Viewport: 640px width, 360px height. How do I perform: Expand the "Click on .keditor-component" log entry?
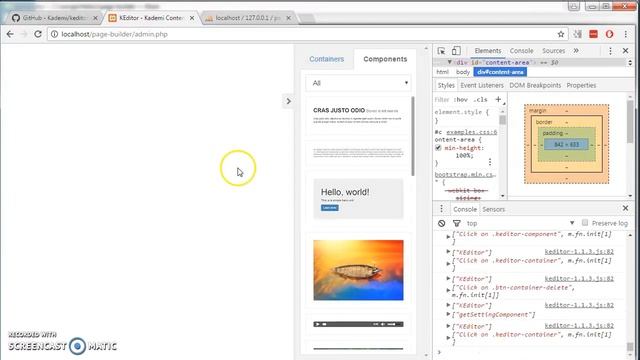click(x=448, y=237)
